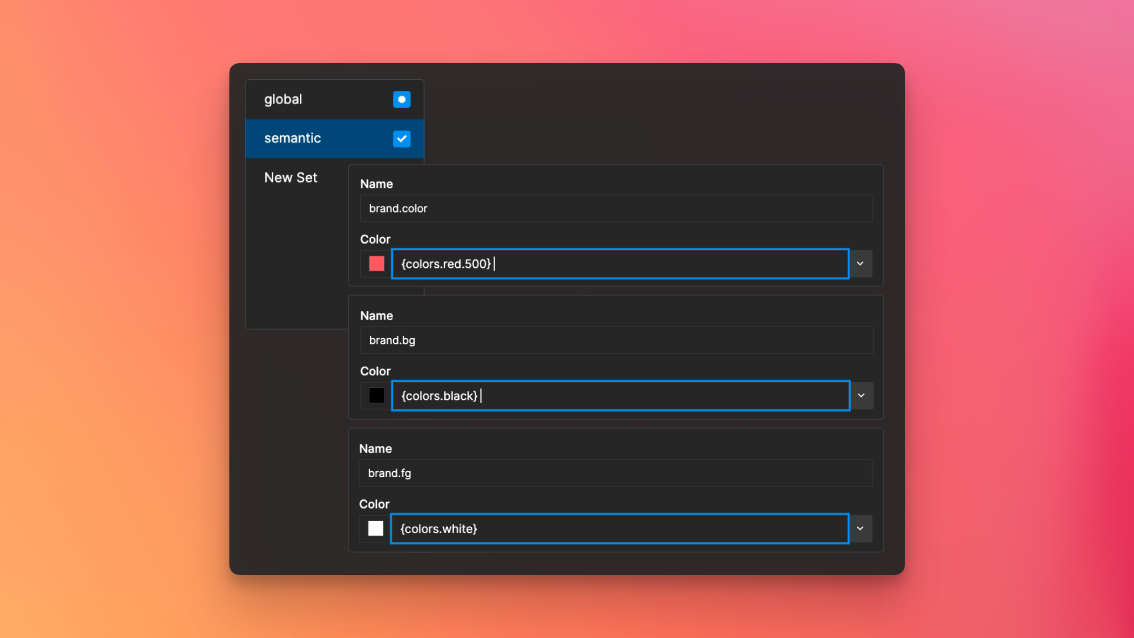Viewport: 1134px width, 638px height.
Task: Click the {colors.red.500} color value field
Action: [620, 263]
